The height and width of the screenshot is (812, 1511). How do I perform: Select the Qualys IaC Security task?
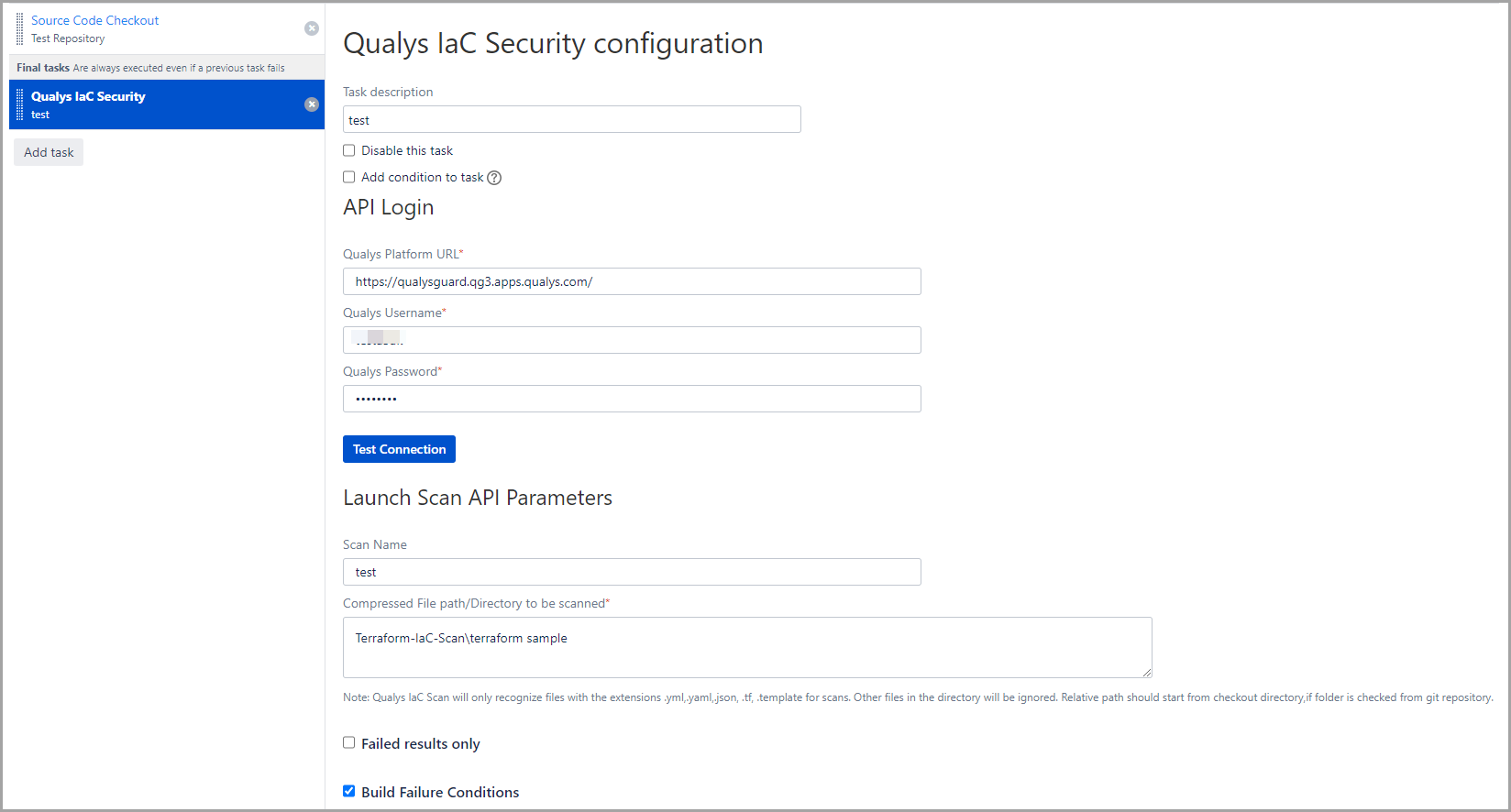(167, 104)
